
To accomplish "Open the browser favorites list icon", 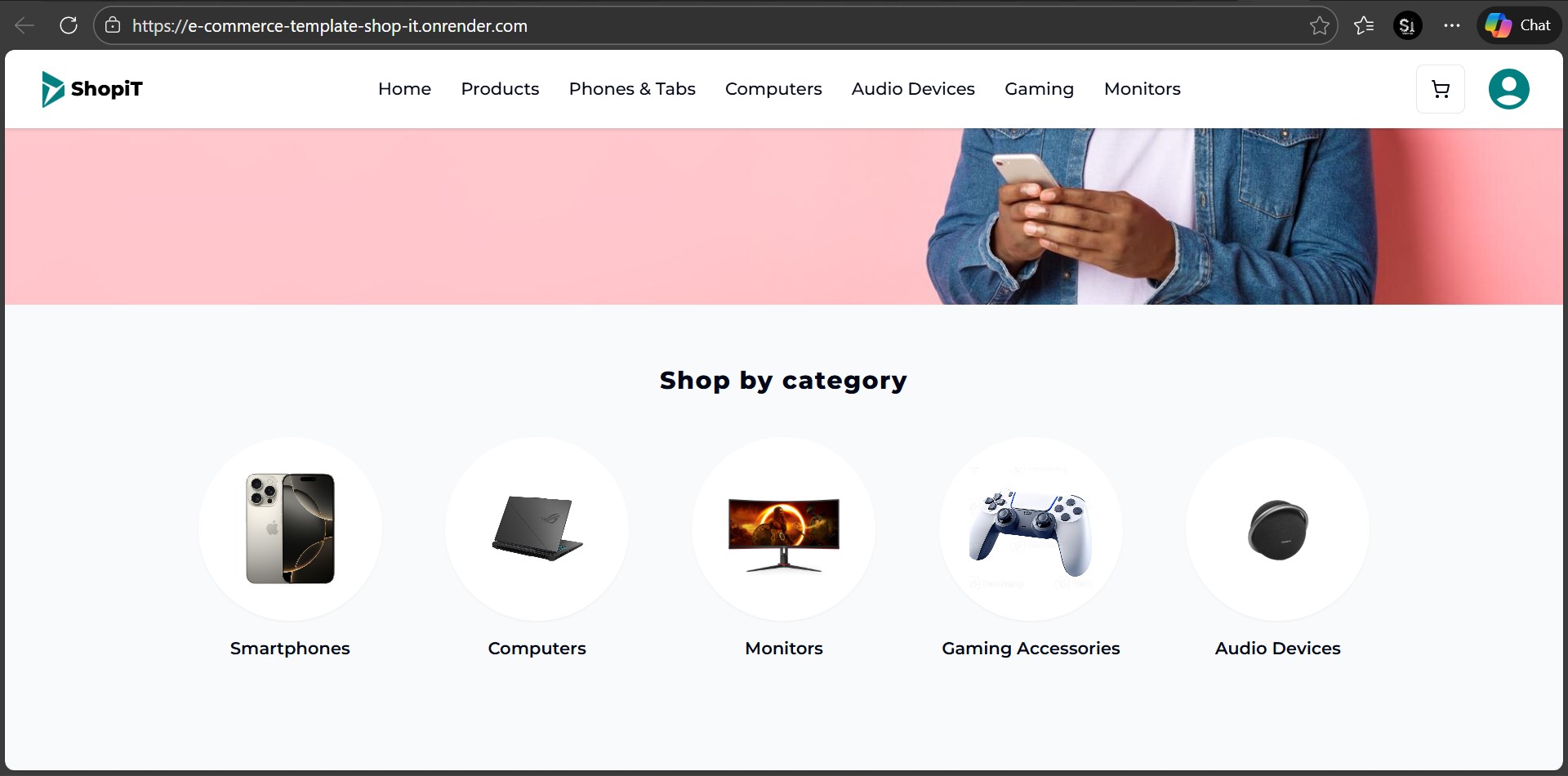I will 1364,25.
